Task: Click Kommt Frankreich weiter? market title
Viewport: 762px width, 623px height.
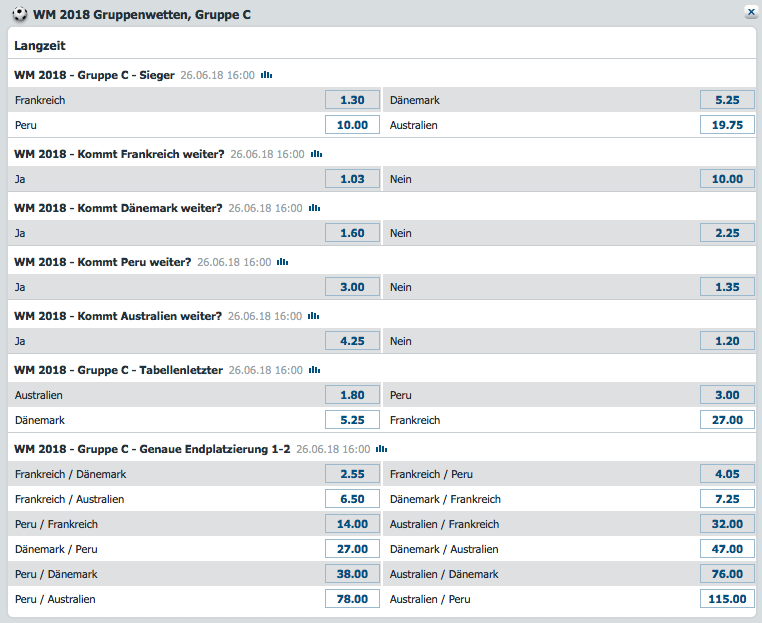Action: [x=119, y=154]
